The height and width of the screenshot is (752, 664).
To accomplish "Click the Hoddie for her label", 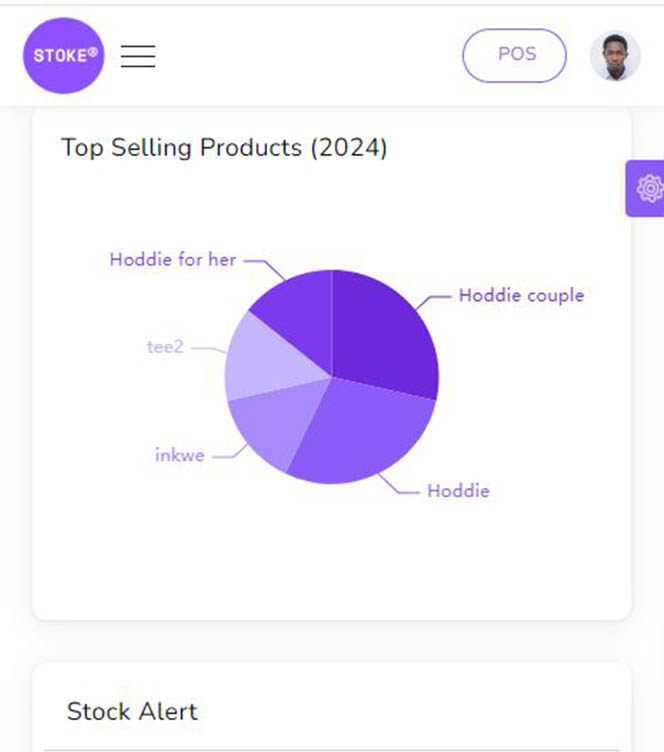I will click(173, 259).
